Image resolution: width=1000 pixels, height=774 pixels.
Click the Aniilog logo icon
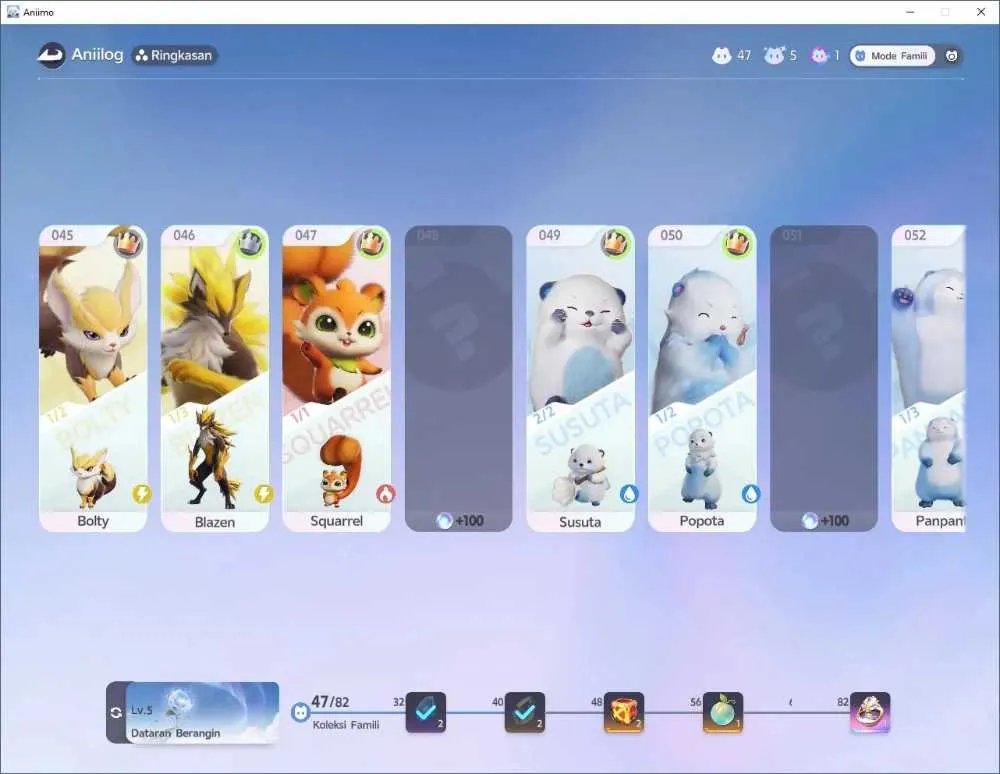[51, 55]
